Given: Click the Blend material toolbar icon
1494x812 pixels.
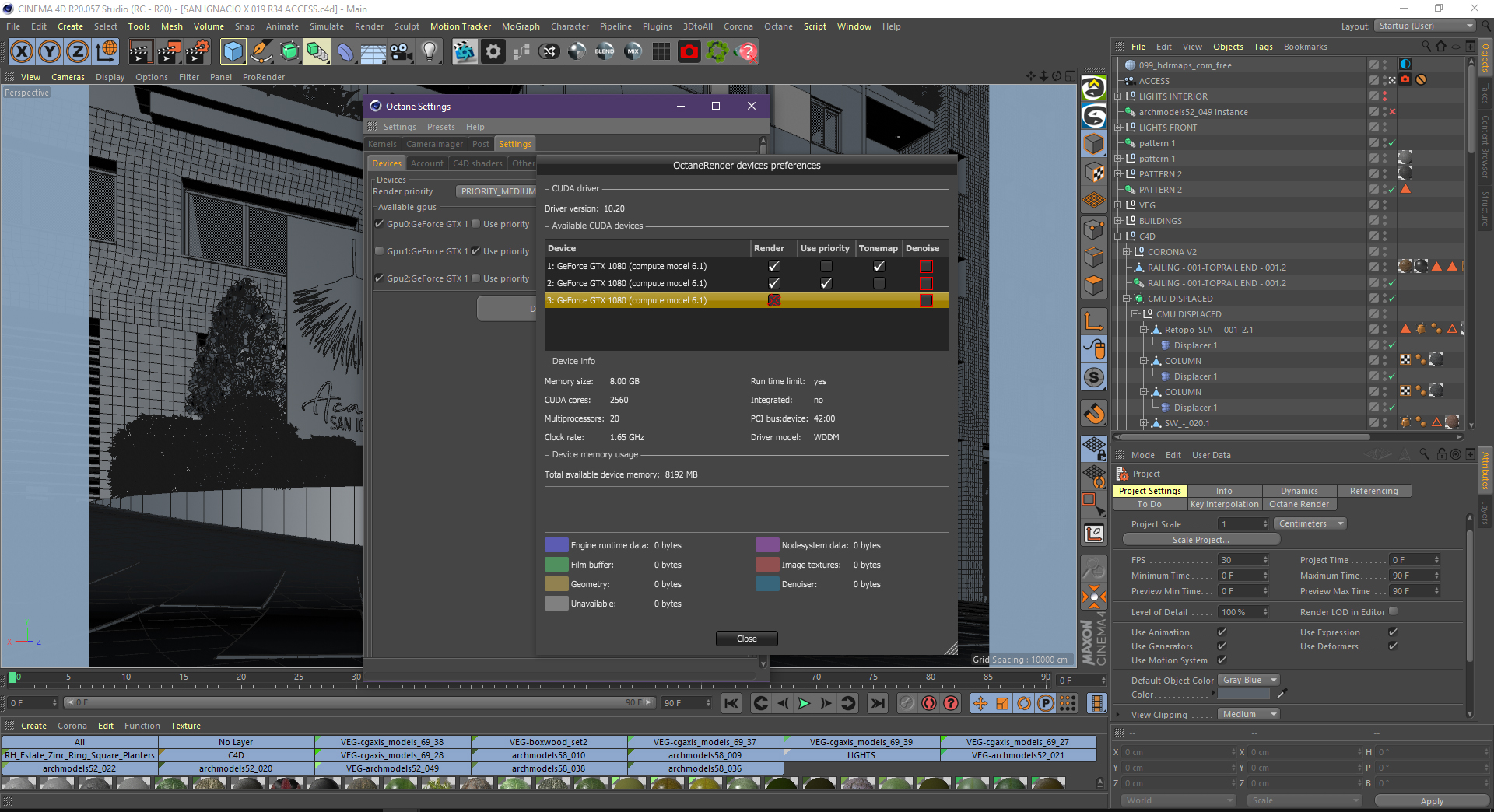Looking at the screenshot, I should (605, 52).
